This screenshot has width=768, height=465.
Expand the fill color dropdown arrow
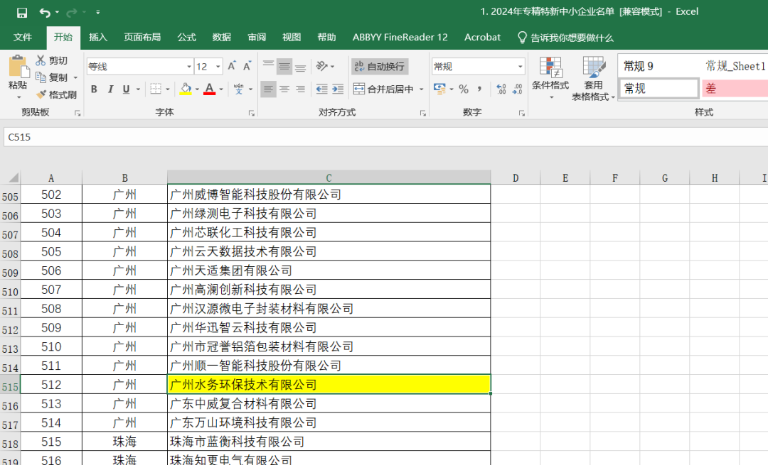click(197, 90)
